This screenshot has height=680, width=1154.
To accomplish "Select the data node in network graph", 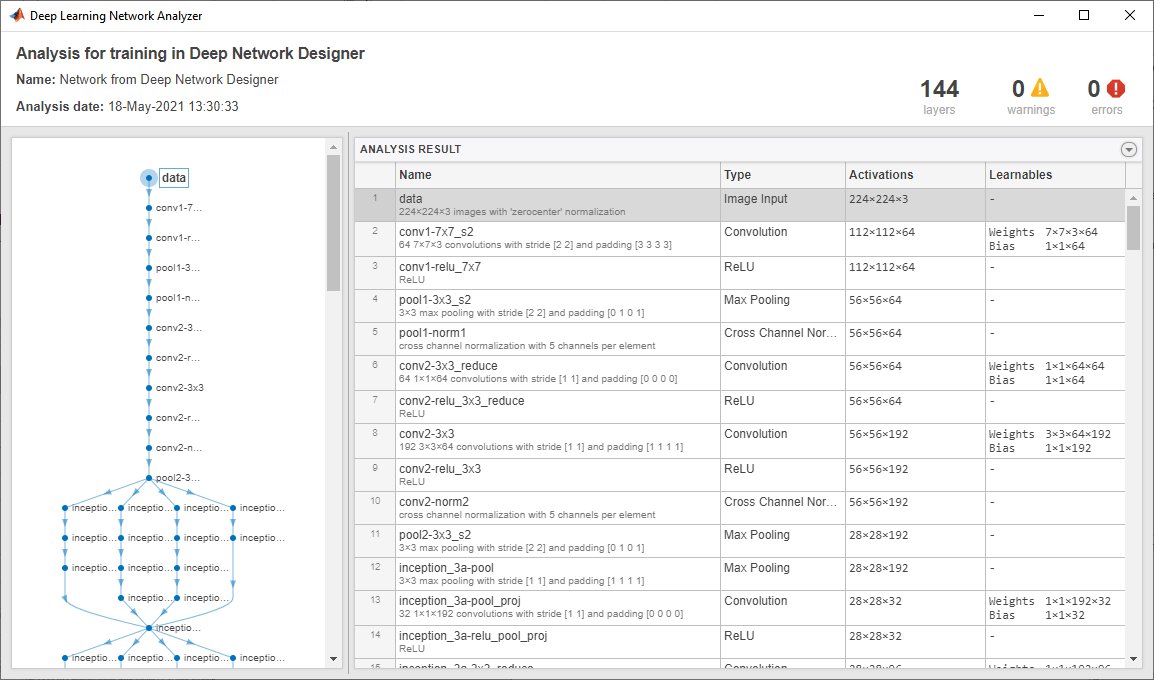I will coord(173,178).
